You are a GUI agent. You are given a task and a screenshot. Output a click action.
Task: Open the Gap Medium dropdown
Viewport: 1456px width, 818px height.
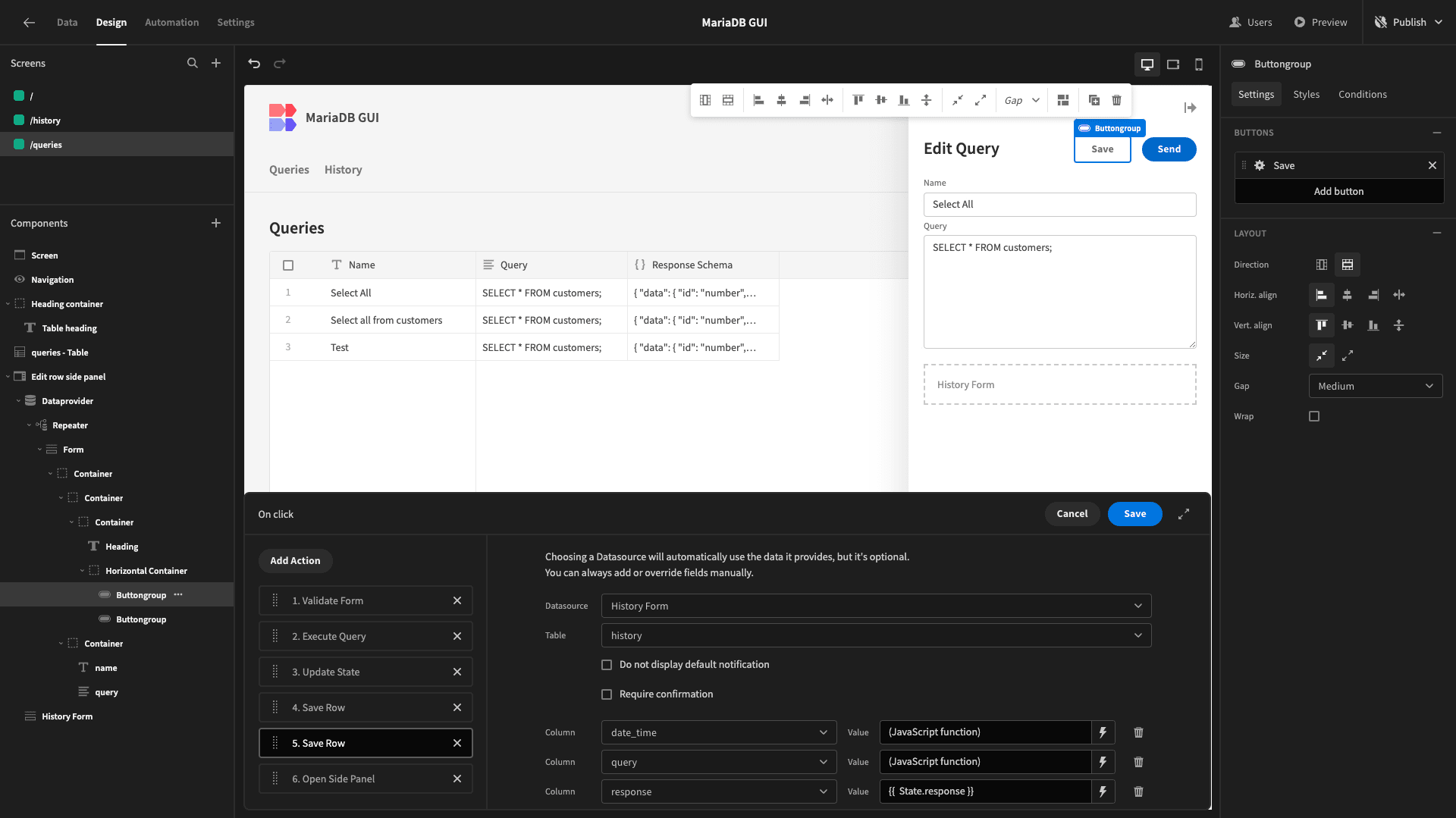[1376, 386]
